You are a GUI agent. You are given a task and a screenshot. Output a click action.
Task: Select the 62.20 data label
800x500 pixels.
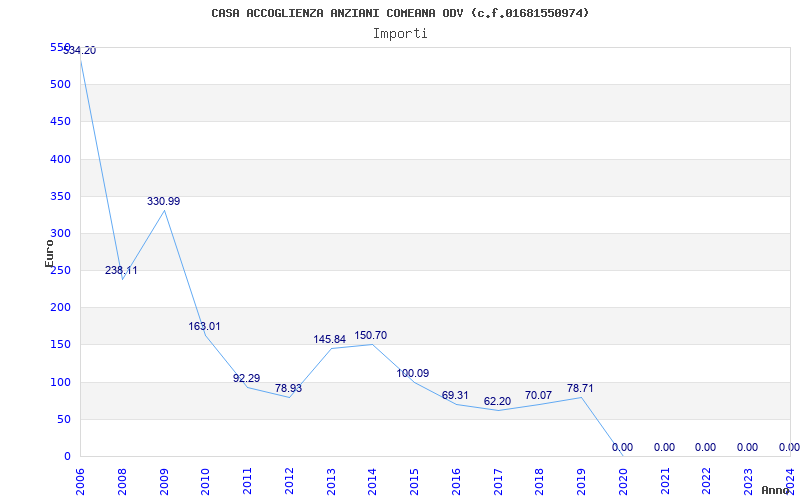(x=497, y=402)
